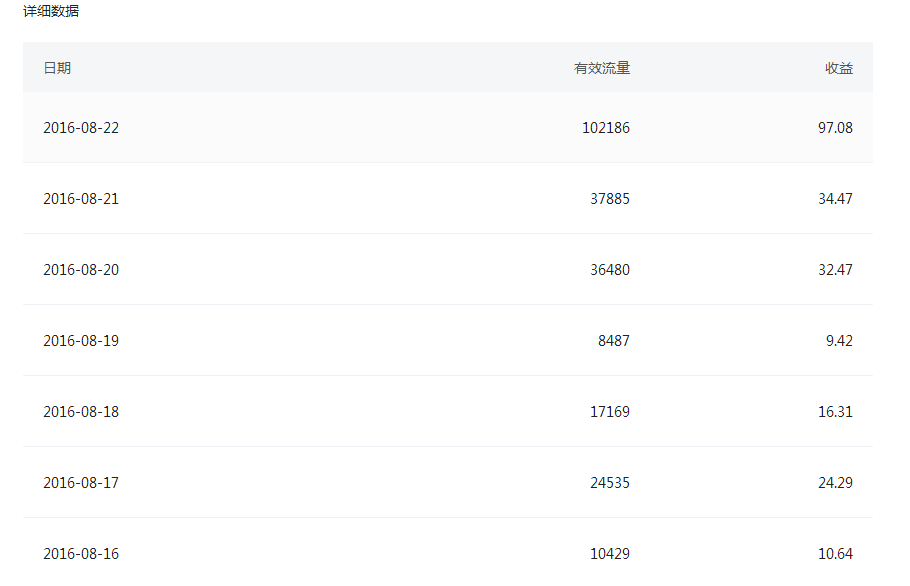Screen dimensions: 910x586
Task: Select the 2016-08-21 date cell
Action: [x=81, y=199]
